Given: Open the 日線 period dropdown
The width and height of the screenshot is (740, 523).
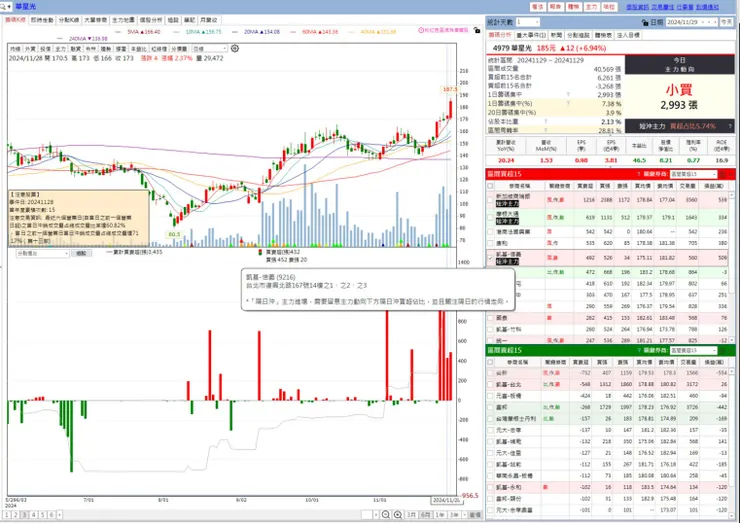Looking at the screenshot, I should pos(210,49).
